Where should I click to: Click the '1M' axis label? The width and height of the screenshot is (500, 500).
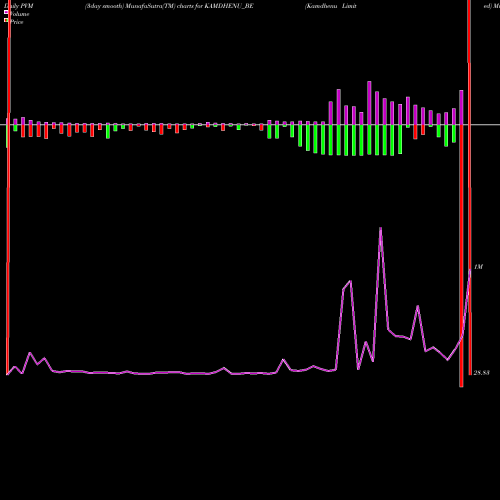pos(478,267)
